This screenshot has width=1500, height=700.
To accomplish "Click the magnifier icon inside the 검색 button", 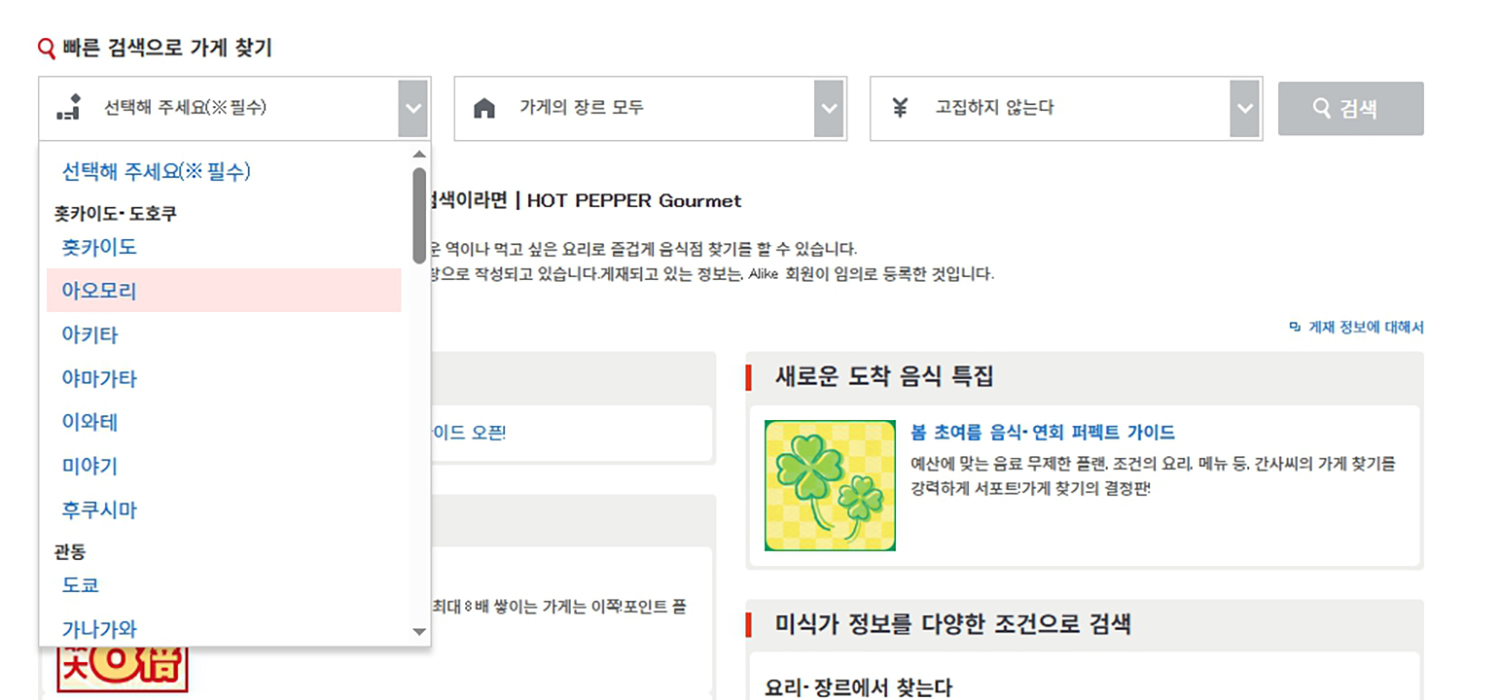I will tap(1322, 108).
